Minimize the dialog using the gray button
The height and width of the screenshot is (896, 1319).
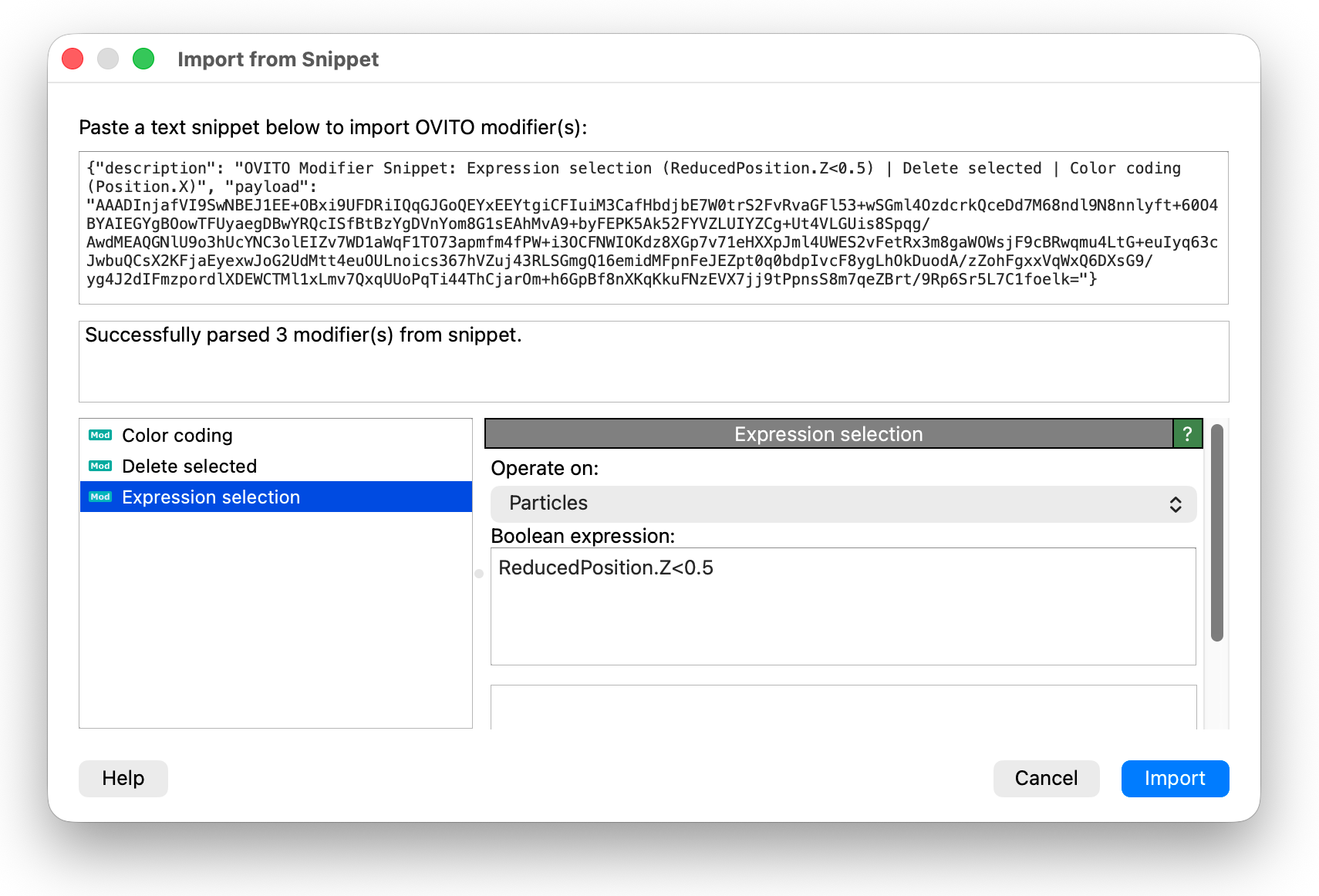pyautogui.click(x=108, y=59)
